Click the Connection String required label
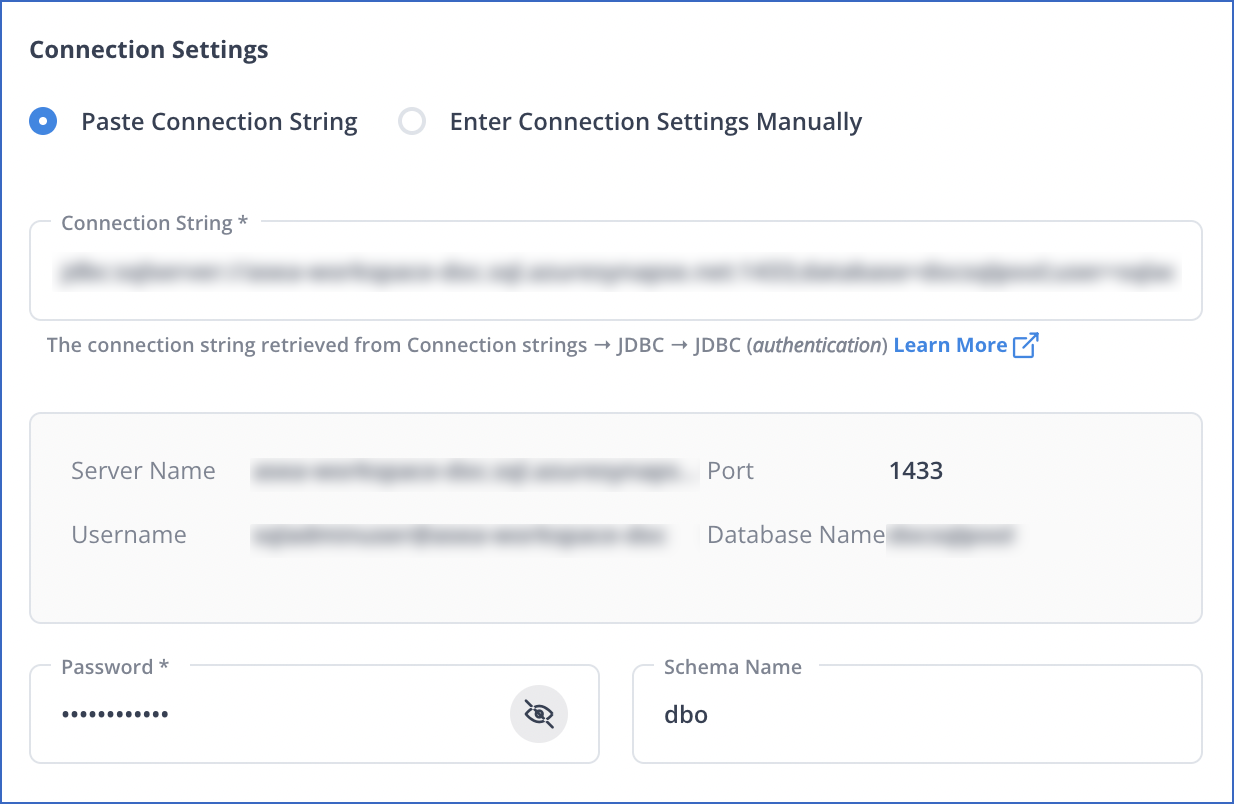Viewport: 1234px width, 804px height. 154,222
